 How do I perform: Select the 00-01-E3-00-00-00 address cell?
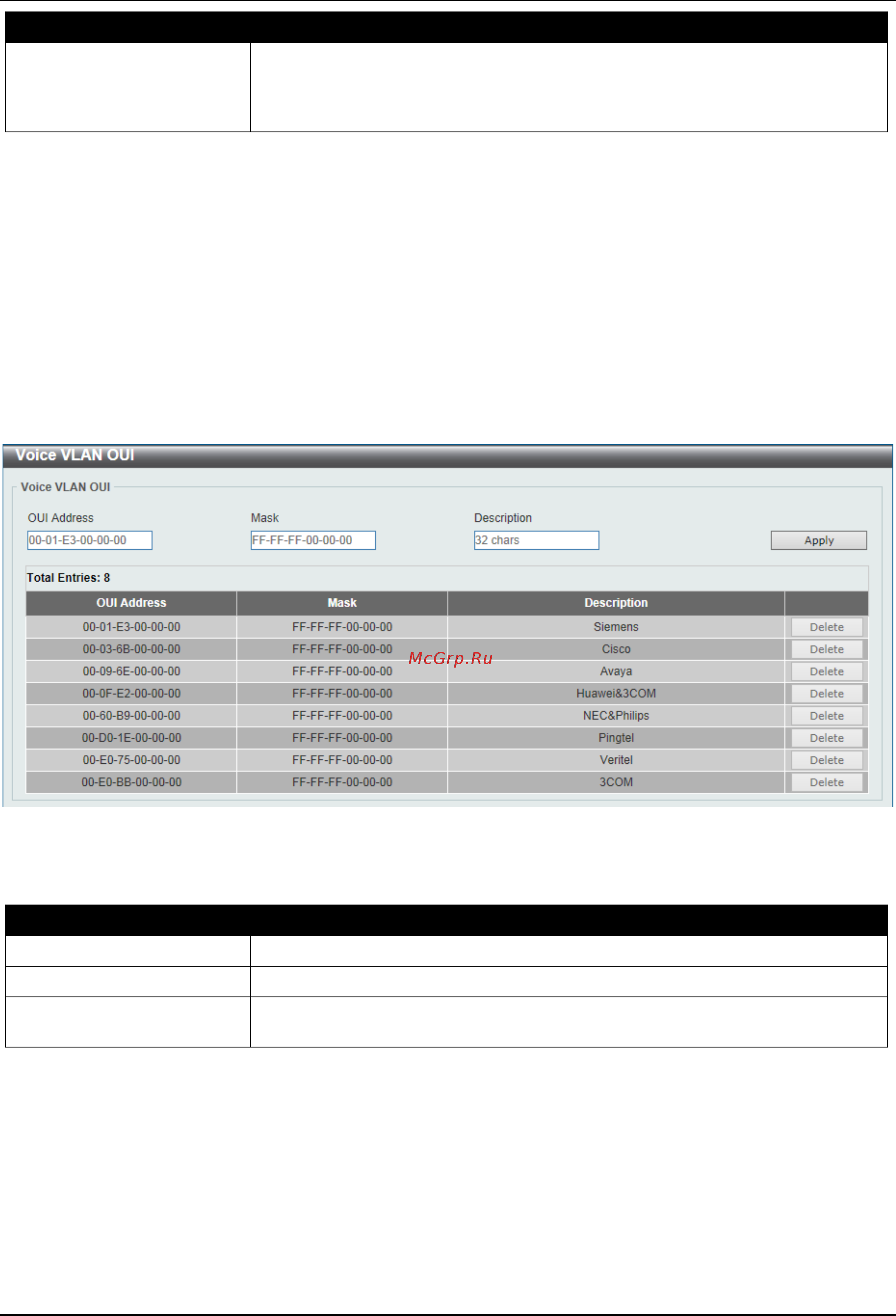(131, 627)
